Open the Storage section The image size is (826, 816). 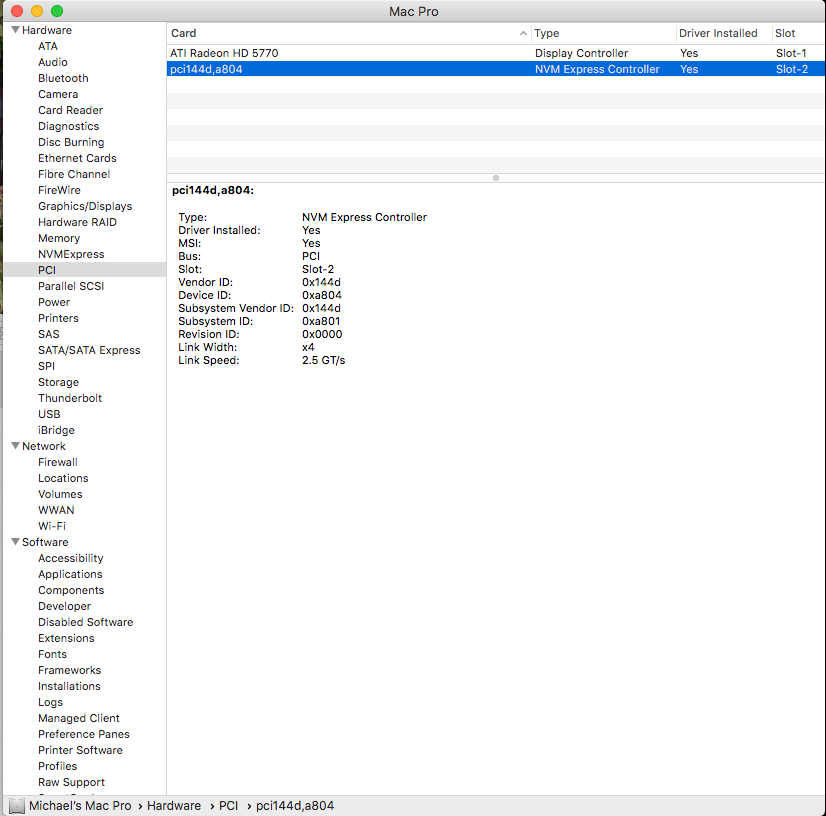click(58, 382)
